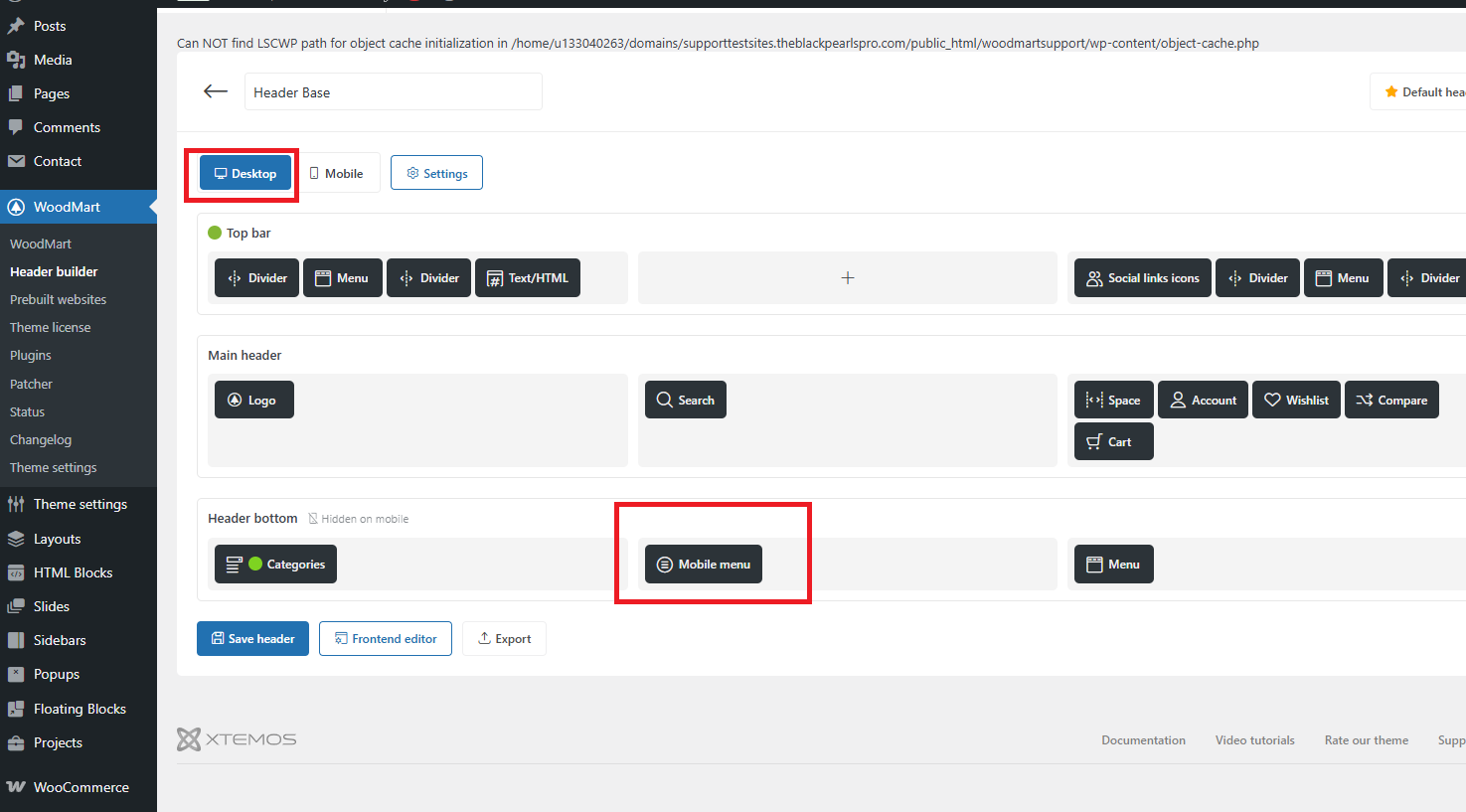Click the Header bottom row title
The width and height of the screenshot is (1466, 812).
pyautogui.click(x=252, y=518)
